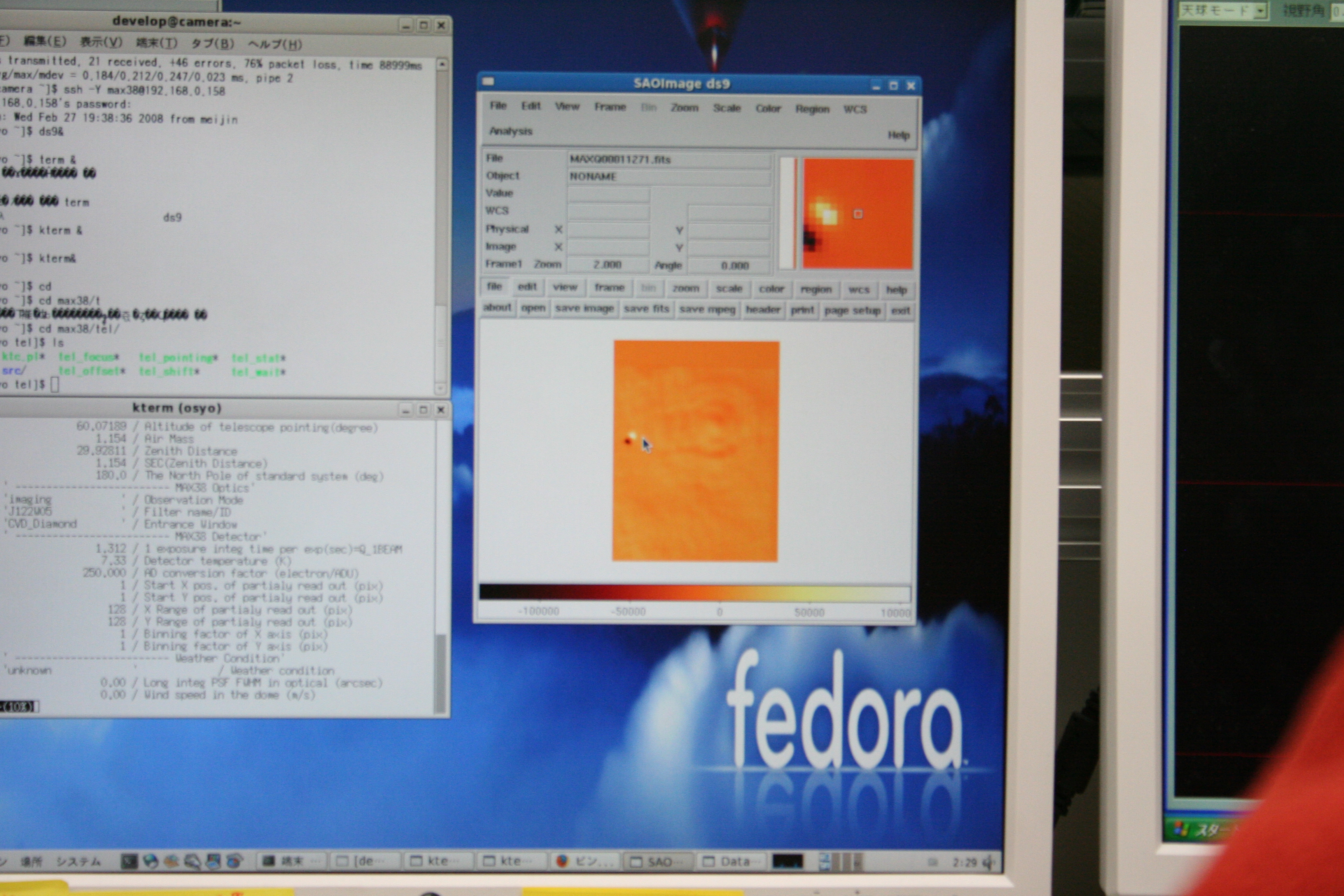
Task: Click the clock showing 2:29 in the panel
Action: click(964, 862)
